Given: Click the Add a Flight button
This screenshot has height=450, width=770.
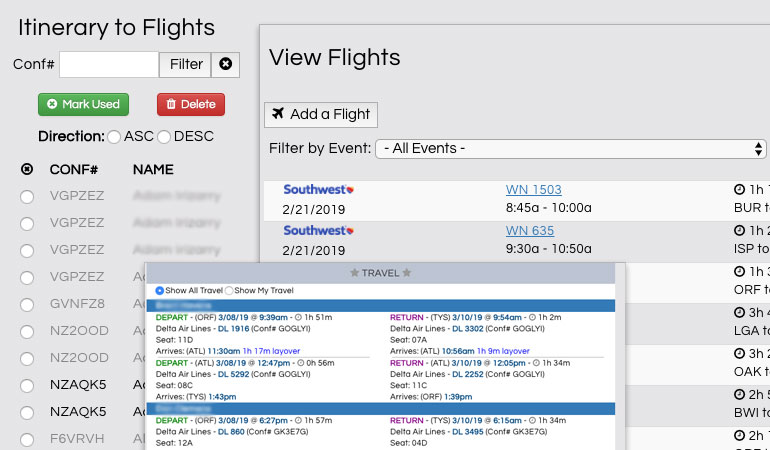Looking at the screenshot, I should [x=321, y=114].
